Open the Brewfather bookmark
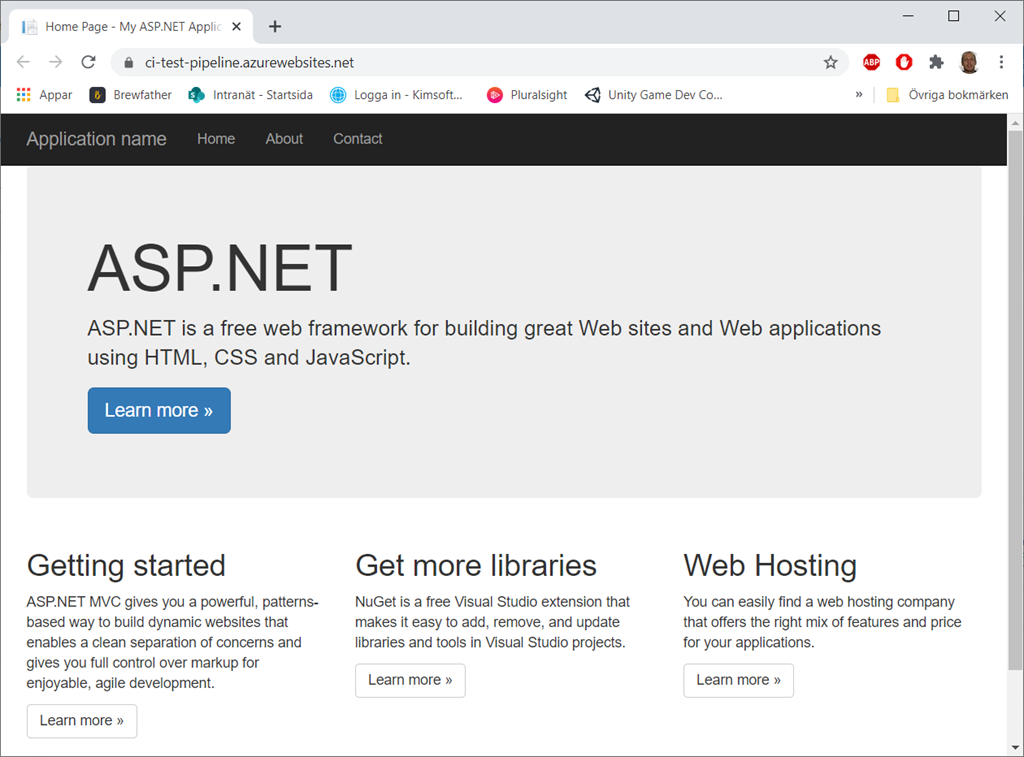This screenshot has width=1024, height=757. point(131,95)
